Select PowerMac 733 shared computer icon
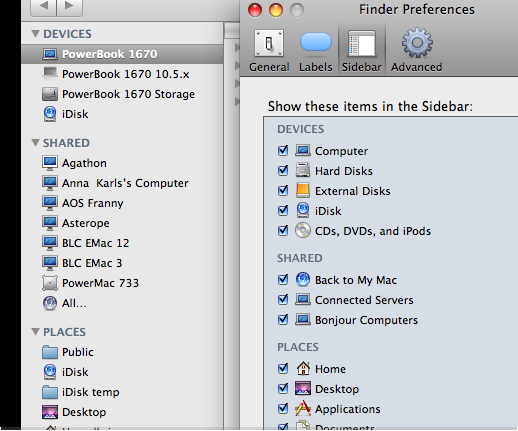518x431 pixels. [50, 283]
